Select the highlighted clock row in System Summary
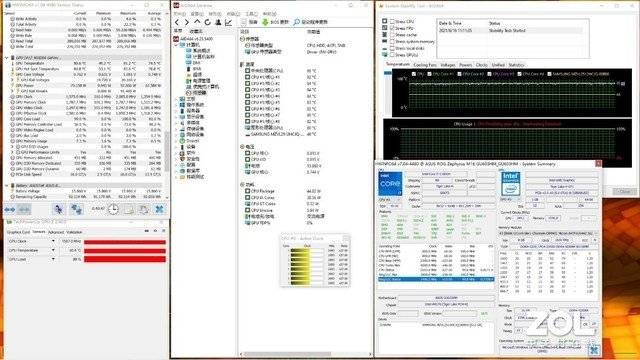The height and width of the screenshot is (360, 640). pyautogui.click(x=436, y=280)
